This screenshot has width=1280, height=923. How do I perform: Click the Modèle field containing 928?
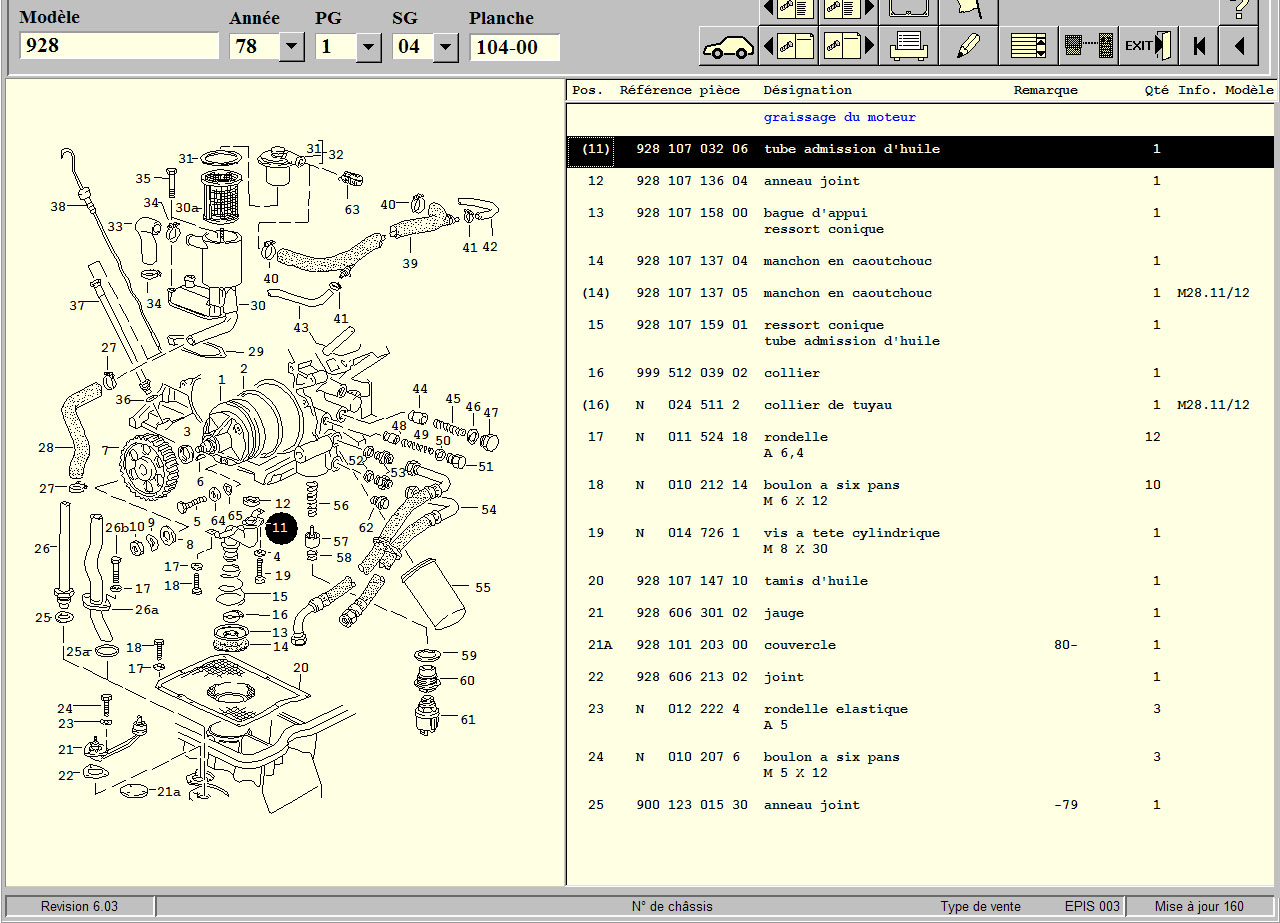(x=119, y=46)
